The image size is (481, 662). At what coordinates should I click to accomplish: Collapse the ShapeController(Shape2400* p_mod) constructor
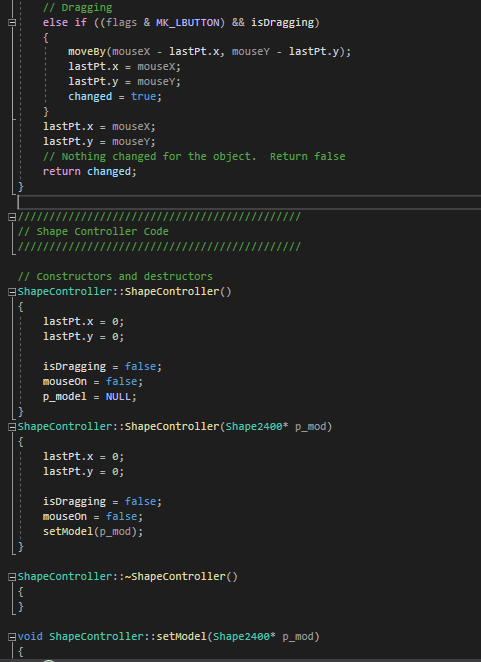12,427
